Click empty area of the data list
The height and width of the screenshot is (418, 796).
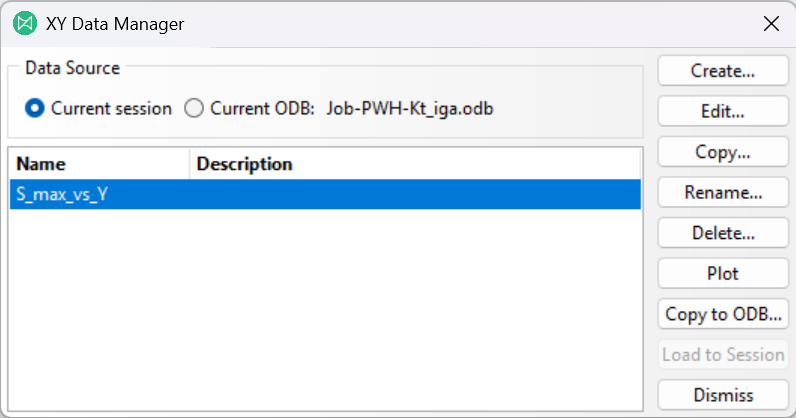[x=325, y=309]
